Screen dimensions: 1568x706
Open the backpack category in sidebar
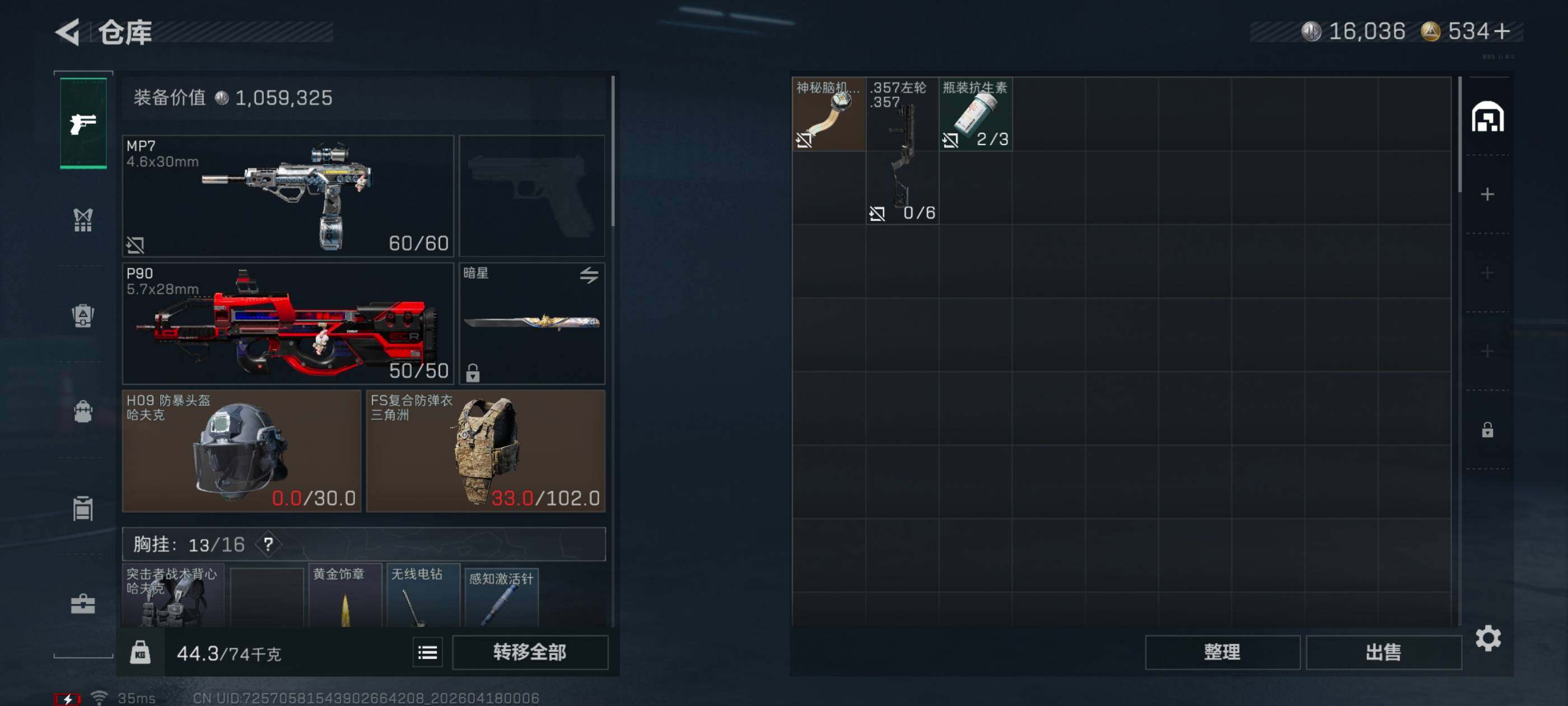(83, 411)
